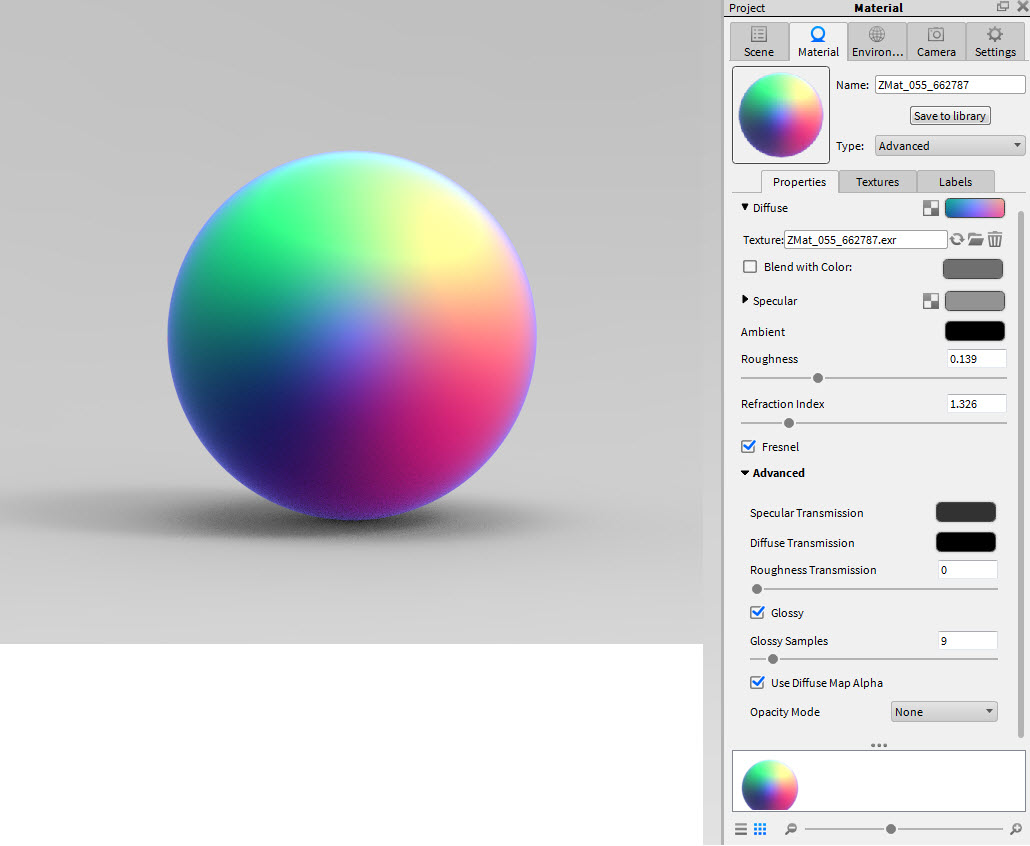Switch to grid view icon
The height and width of the screenshot is (846, 1030).
coord(760,829)
